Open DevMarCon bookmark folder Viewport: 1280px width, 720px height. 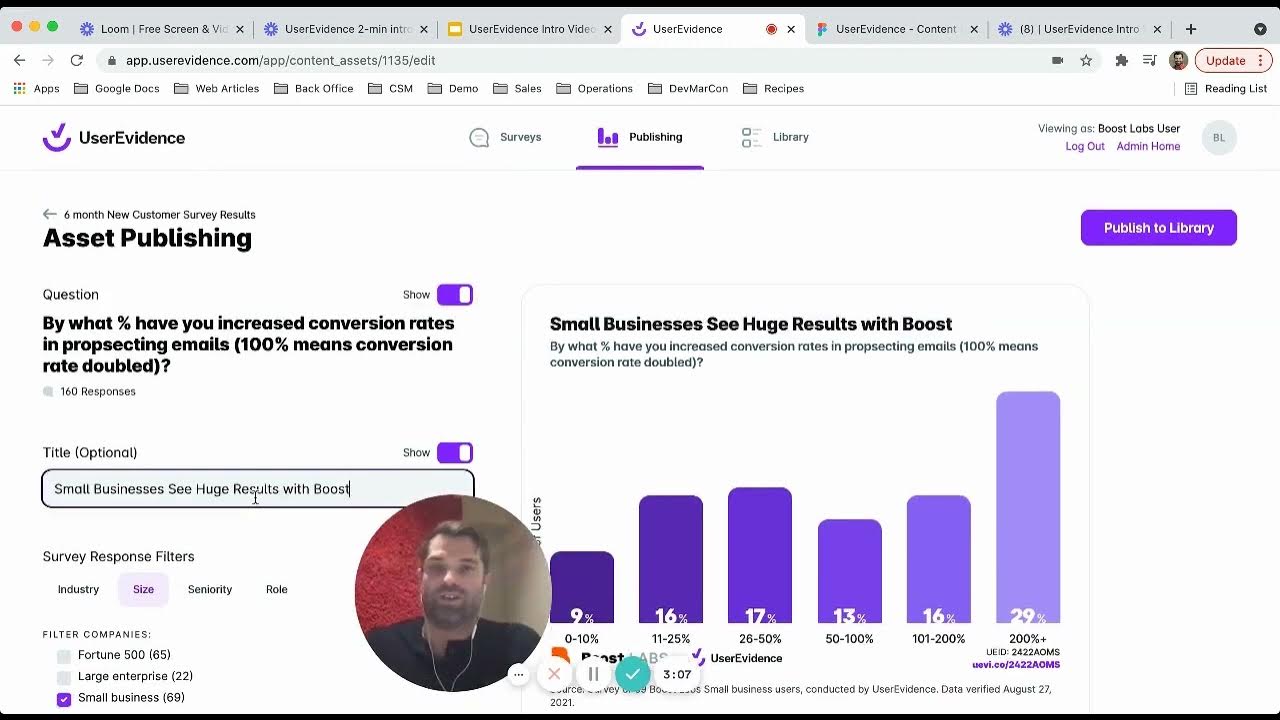coord(688,88)
